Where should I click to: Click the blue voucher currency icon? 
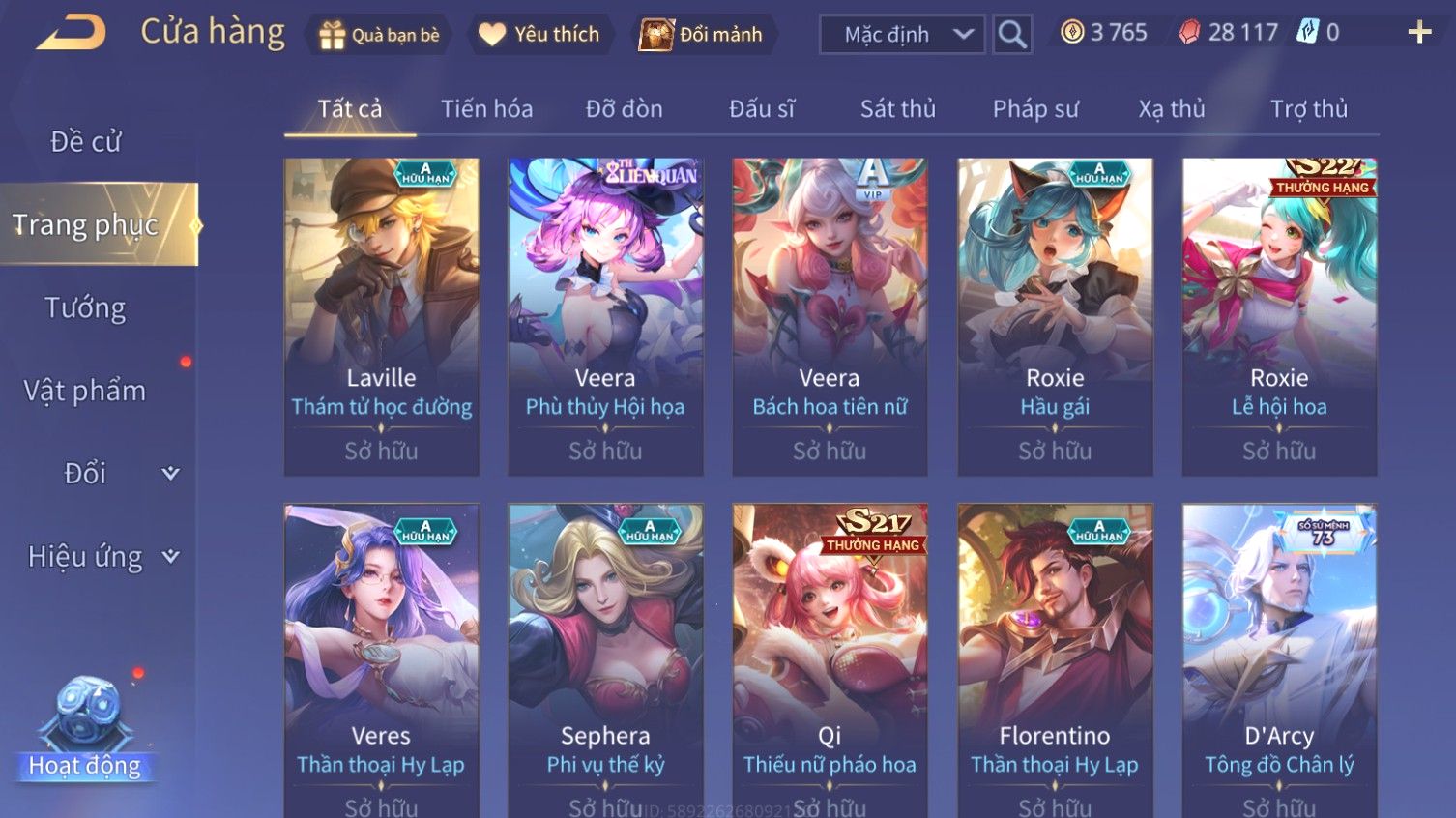(x=1307, y=32)
